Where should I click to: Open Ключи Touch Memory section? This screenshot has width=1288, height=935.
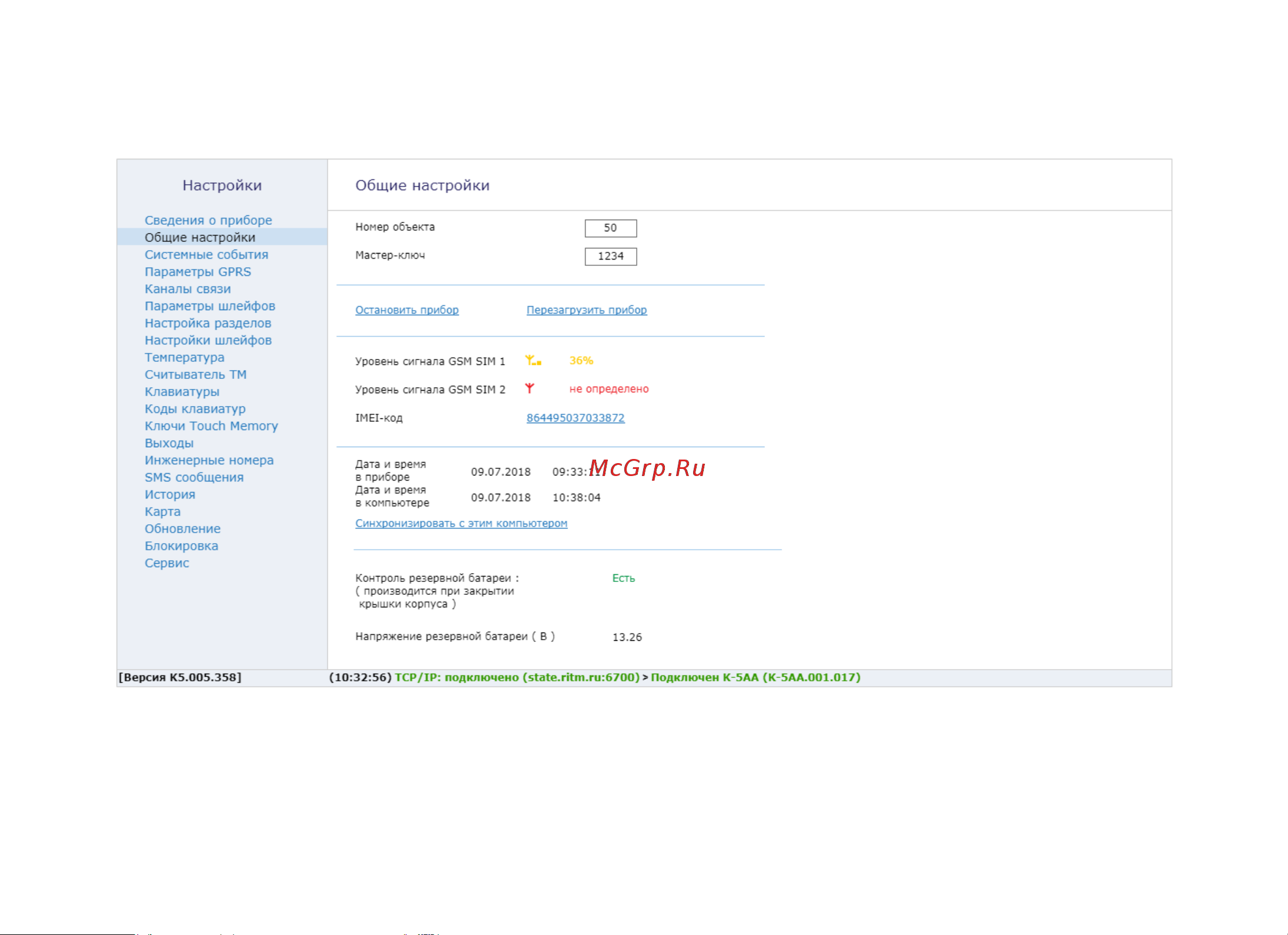[211, 425]
